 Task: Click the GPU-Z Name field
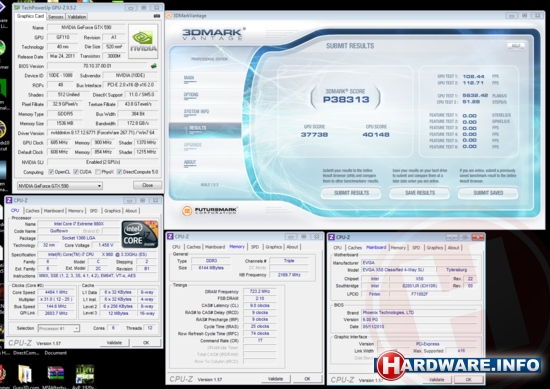point(86,27)
